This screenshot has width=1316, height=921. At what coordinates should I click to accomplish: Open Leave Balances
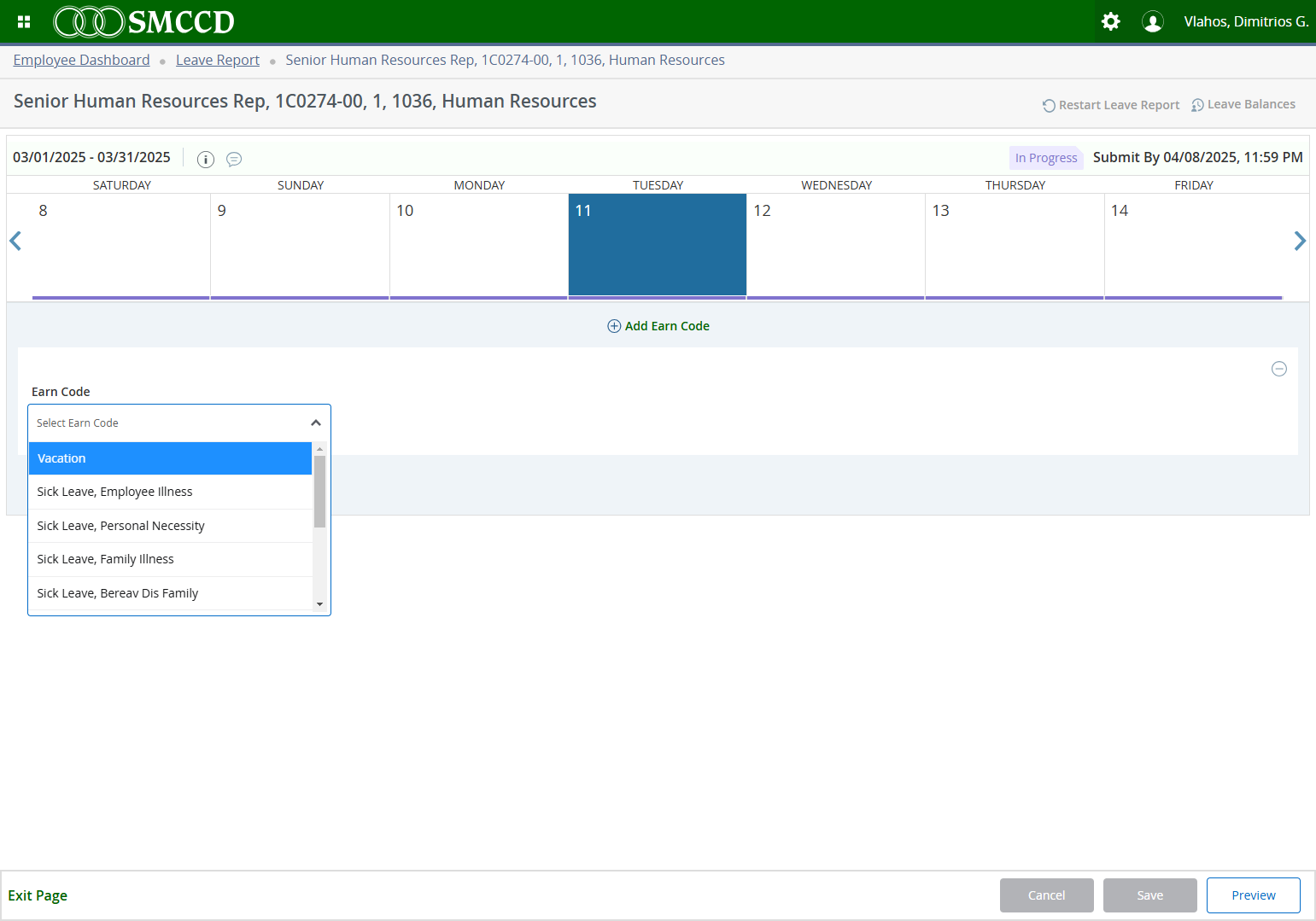[x=1243, y=105]
